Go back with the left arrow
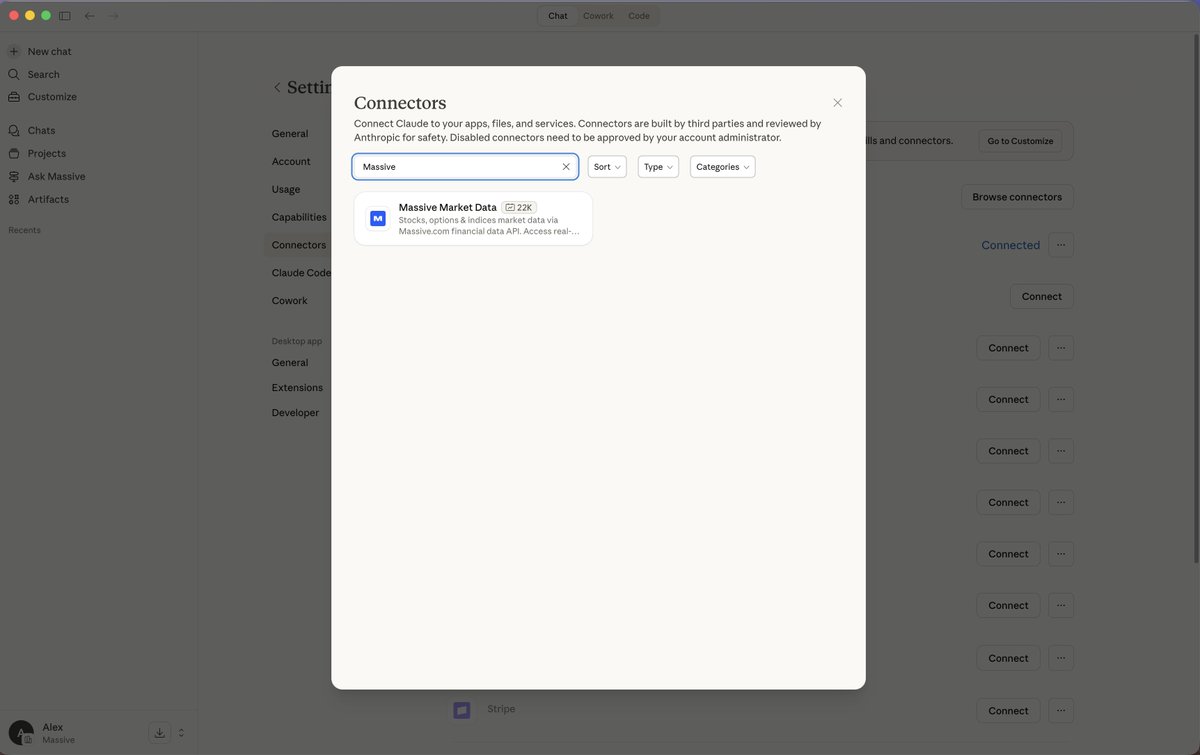The height and width of the screenshot is (755, 1200). coord(90,16)
